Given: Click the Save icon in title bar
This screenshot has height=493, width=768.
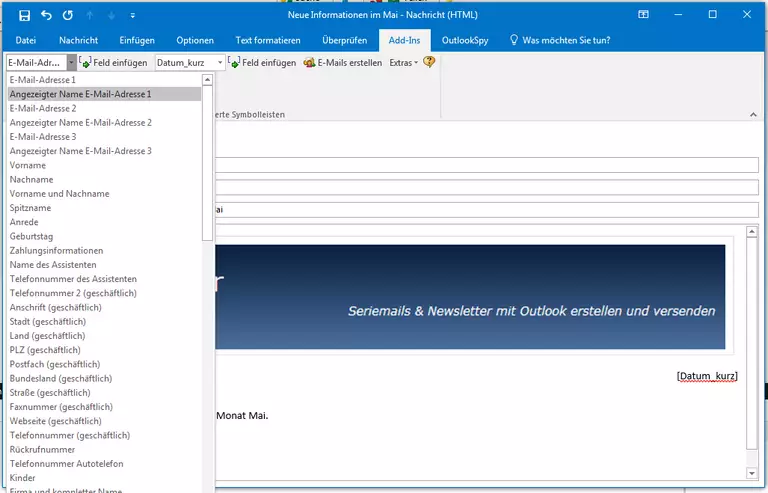Looking at the screenshot, I should 24,15.
